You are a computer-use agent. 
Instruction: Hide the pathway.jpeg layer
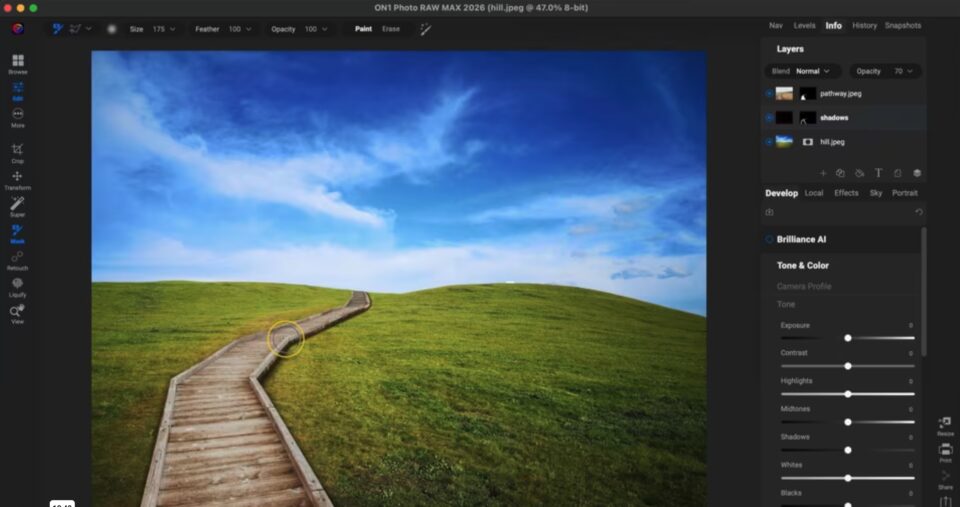click(x=769, y=94)
